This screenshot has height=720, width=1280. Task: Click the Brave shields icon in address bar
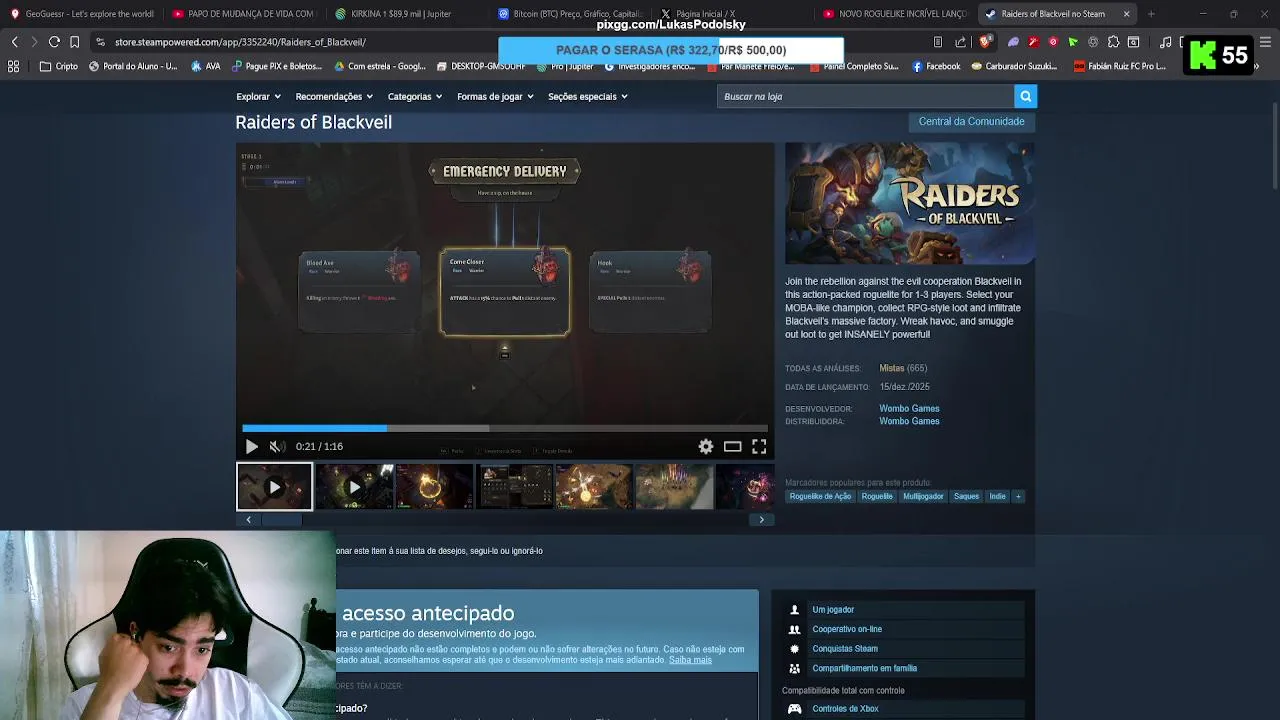985,42
